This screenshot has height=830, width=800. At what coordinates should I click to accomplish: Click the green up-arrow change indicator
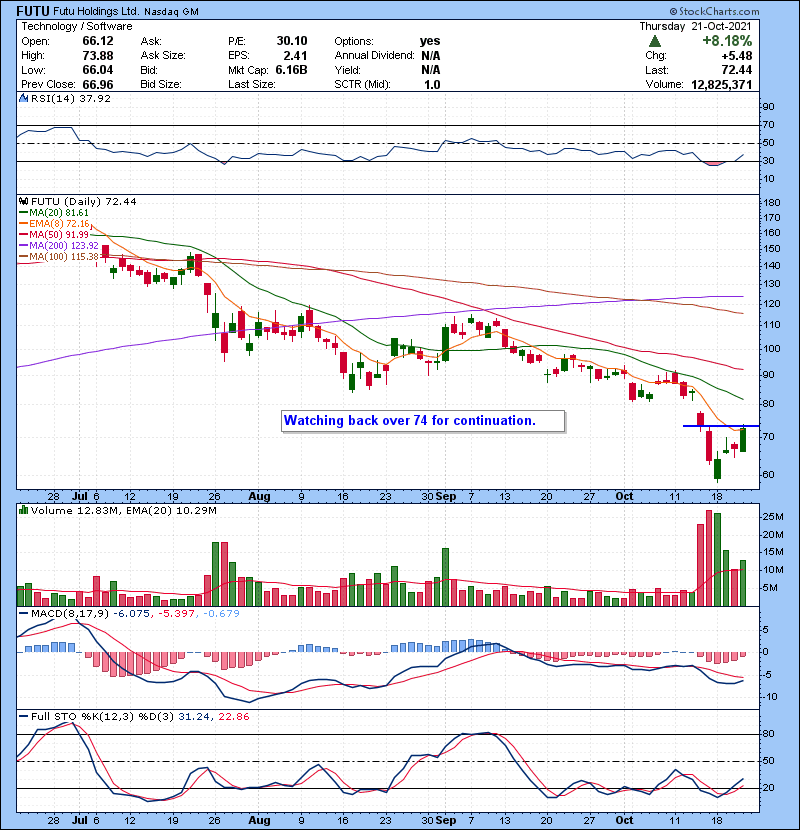[655, 41]
